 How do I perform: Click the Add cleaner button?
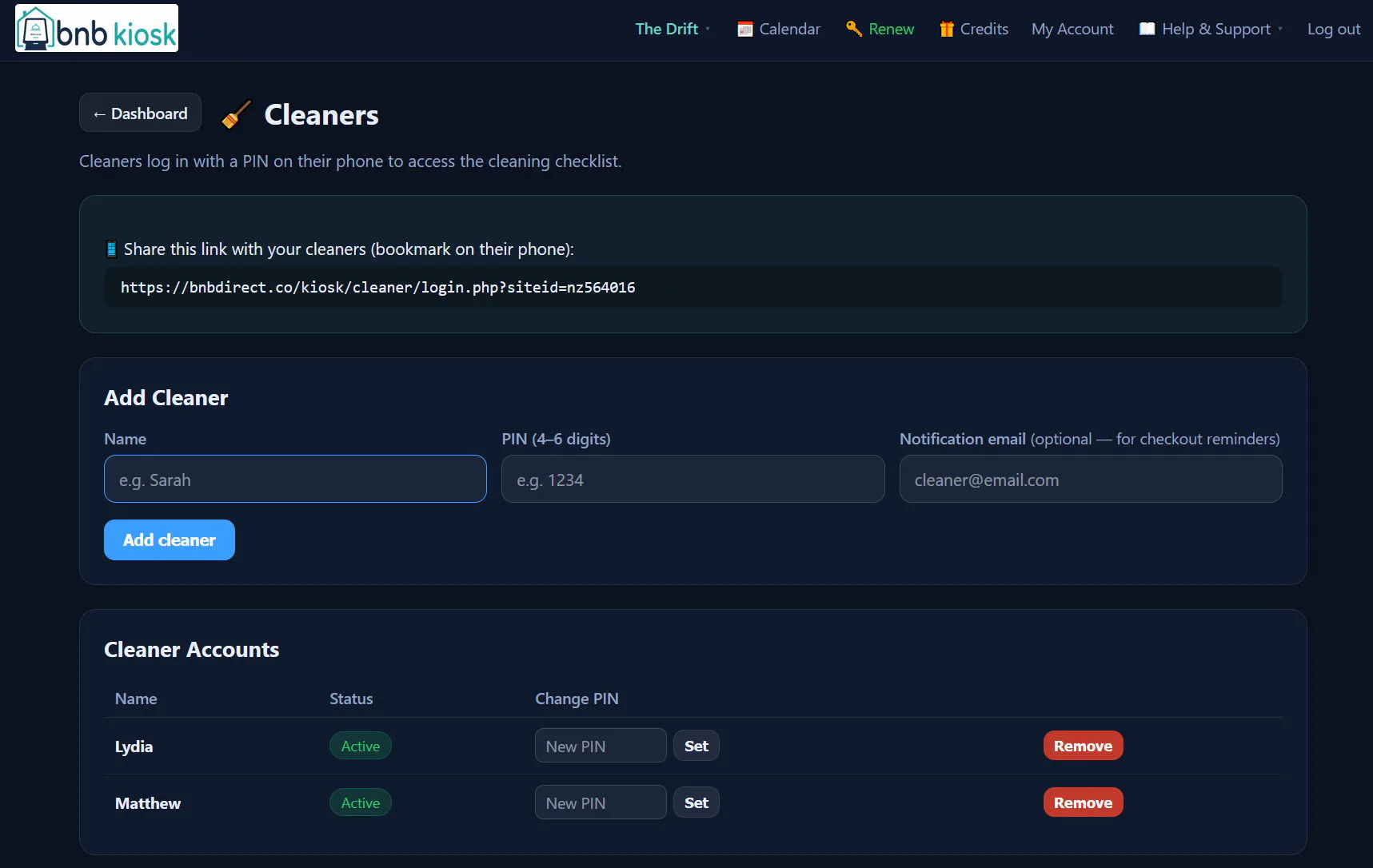(170, 540)
